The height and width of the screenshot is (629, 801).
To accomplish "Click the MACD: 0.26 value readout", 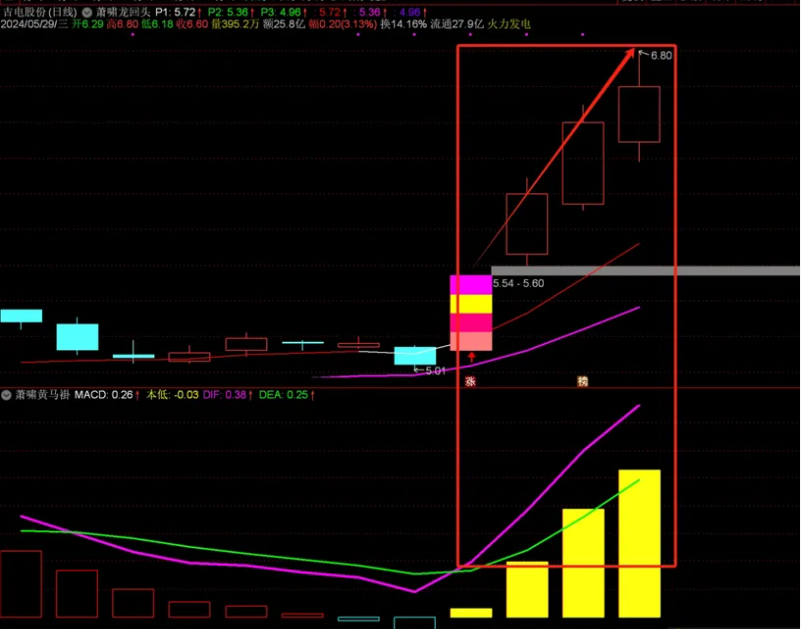I will pos(105,395).
